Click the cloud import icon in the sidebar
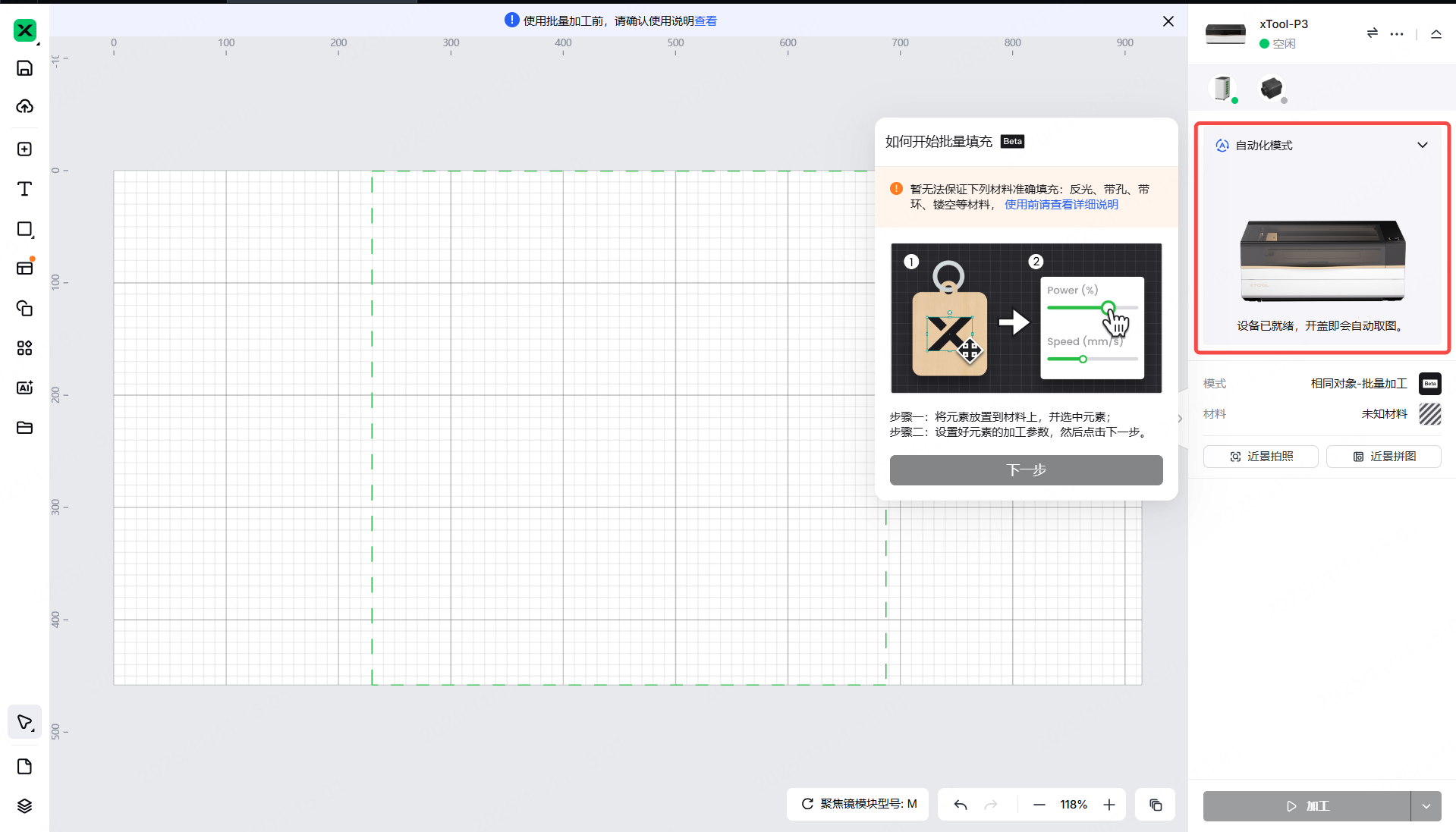 point(25,107)
